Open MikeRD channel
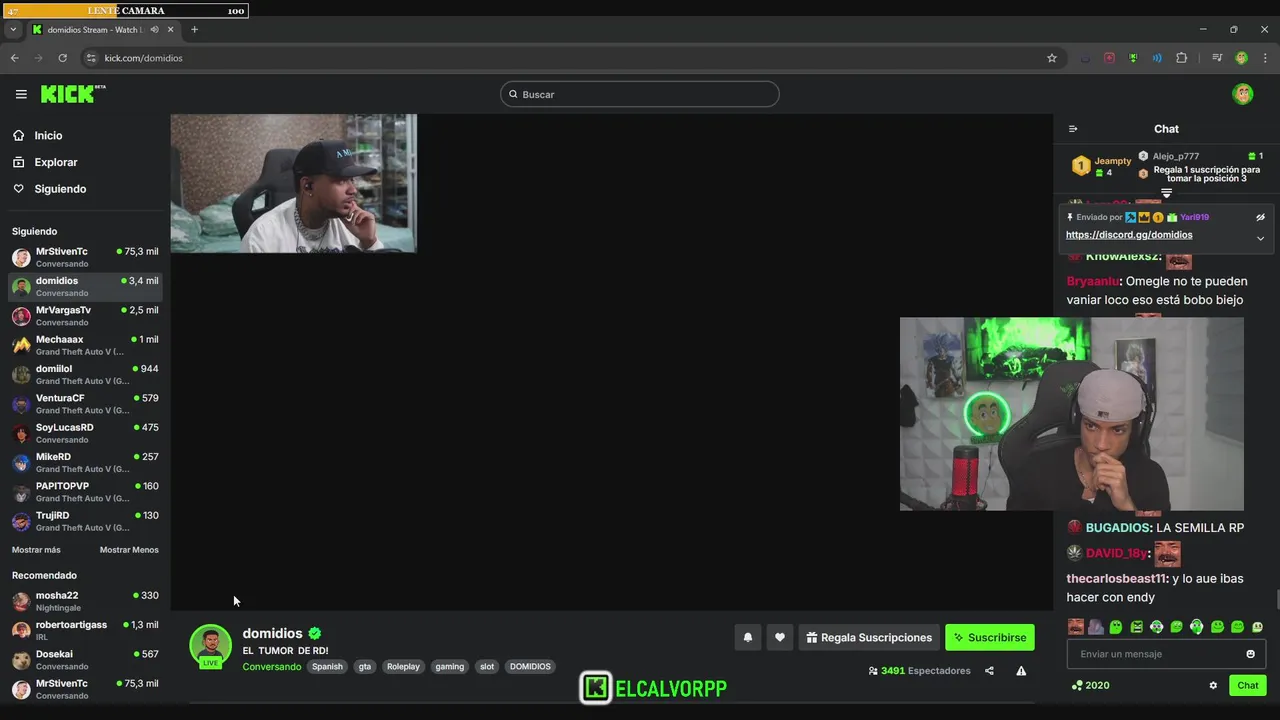 pos(85,462)
